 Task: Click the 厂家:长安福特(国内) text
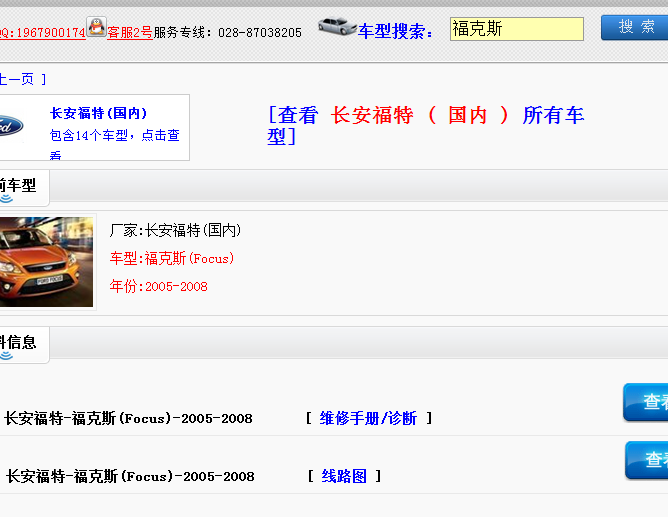pos(175,230)
